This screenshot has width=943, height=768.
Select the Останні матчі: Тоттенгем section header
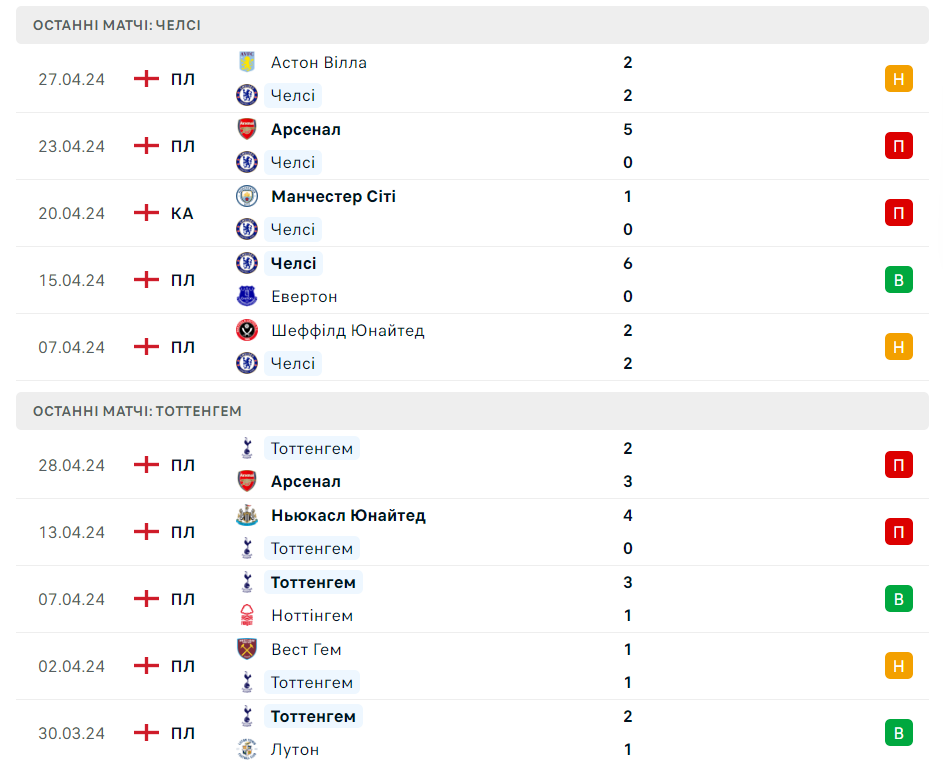click(x=472, y=411)
